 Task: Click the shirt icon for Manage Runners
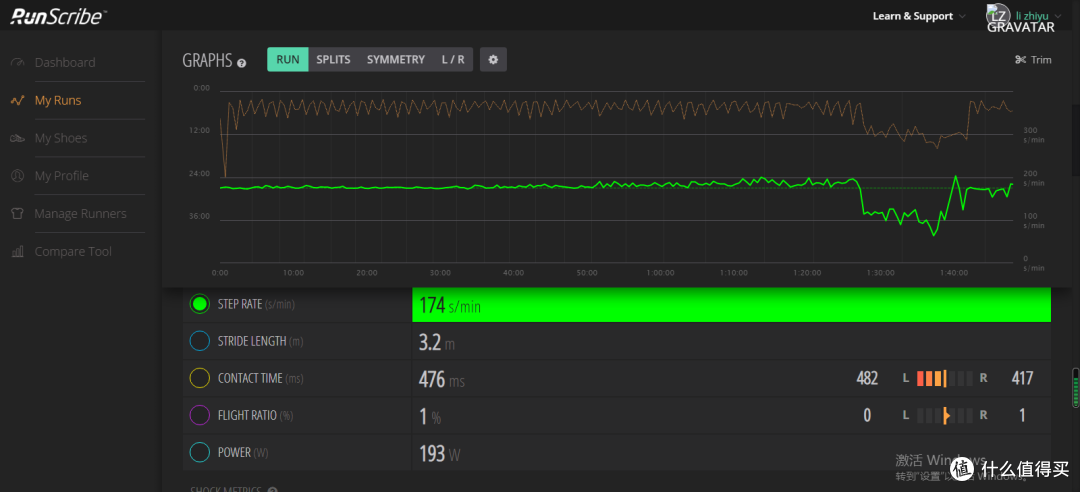tap(18, 214)
